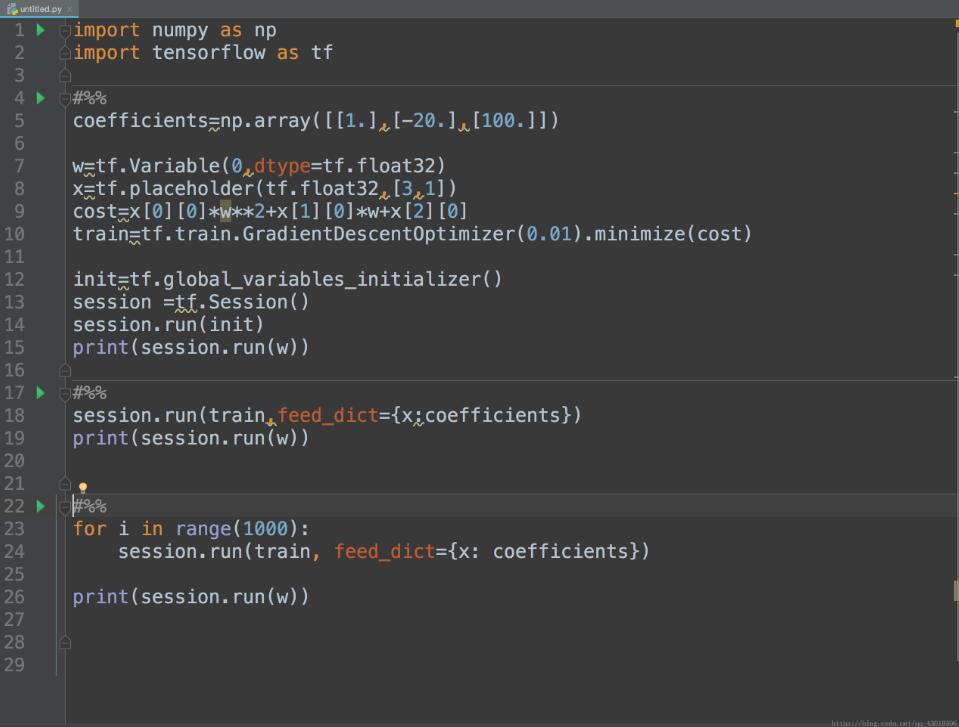Viewport: 959px width, 727px height.
Task: Click 'print' on line 15
Action: 101,348
